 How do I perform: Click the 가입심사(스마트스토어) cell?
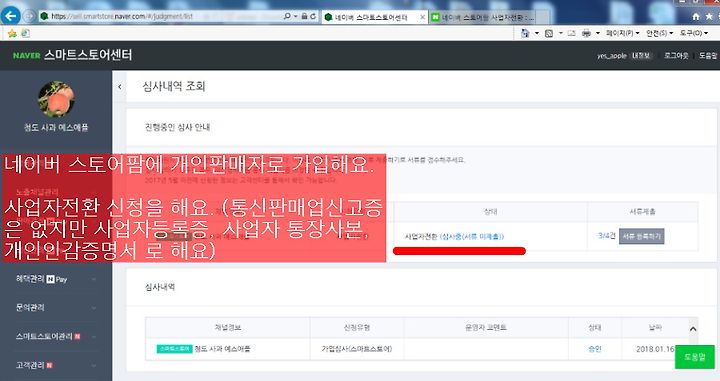pyautogui.click(x=357, y=349)
